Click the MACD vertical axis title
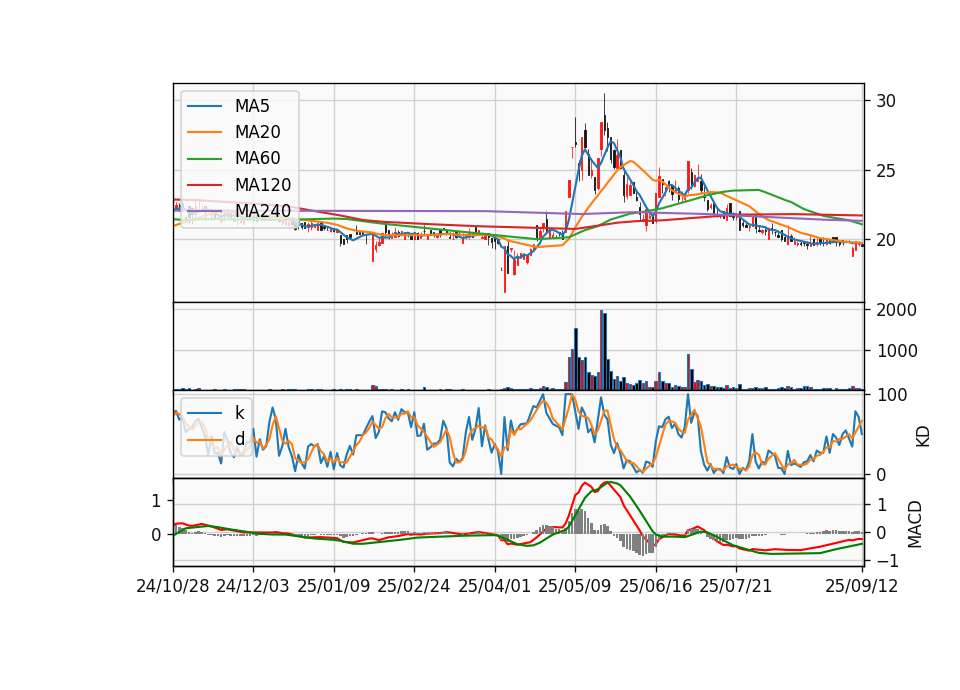 pos(915,524)
